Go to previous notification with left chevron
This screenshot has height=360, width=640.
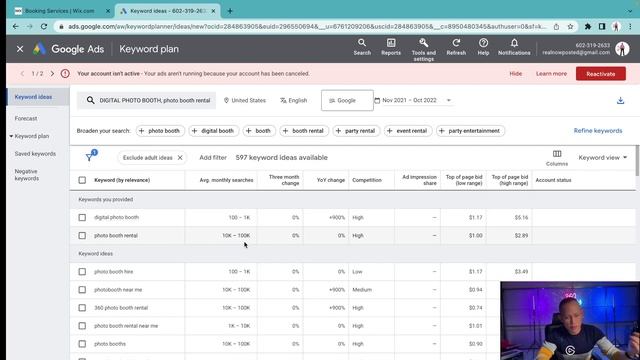click(22, 73)
